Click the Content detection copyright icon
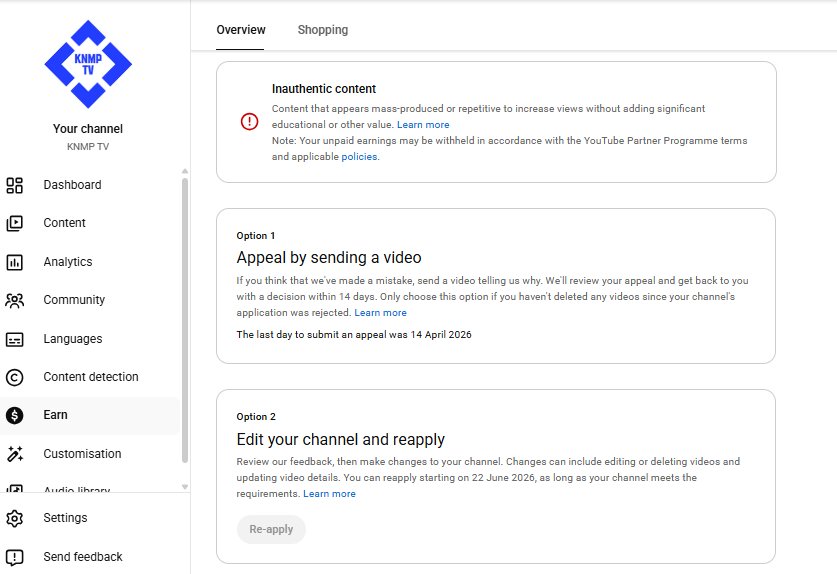 tap(14, 378)
